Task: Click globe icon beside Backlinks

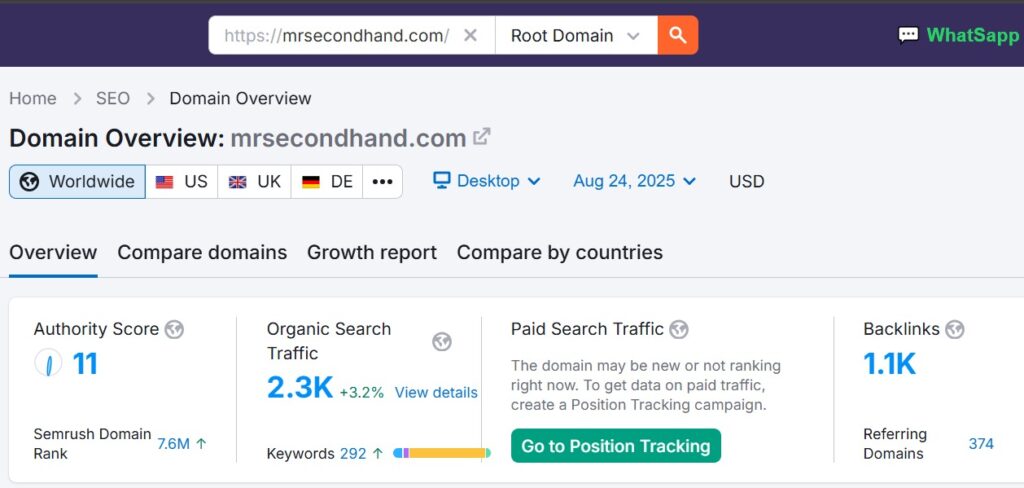Action: [x=955, y=329]
